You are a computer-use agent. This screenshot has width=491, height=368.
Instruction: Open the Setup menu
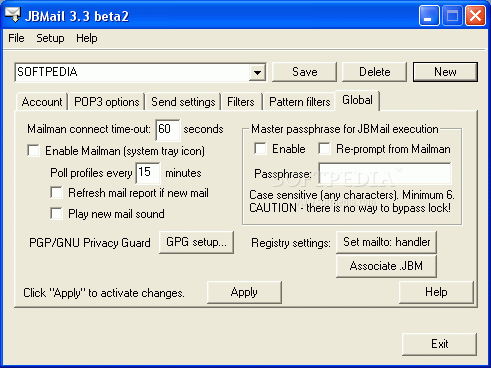click(x=50, y=38)
